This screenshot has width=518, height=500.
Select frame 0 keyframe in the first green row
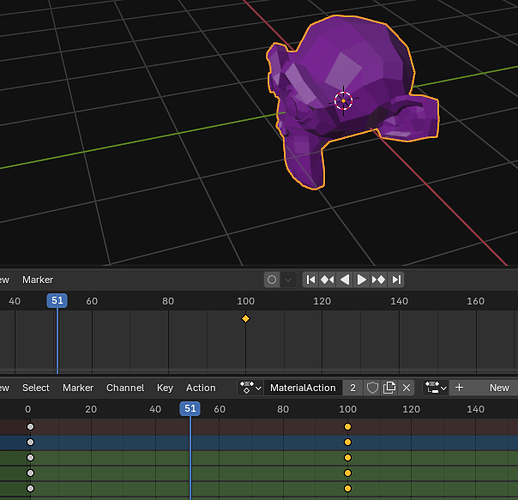tap(30, 457)
